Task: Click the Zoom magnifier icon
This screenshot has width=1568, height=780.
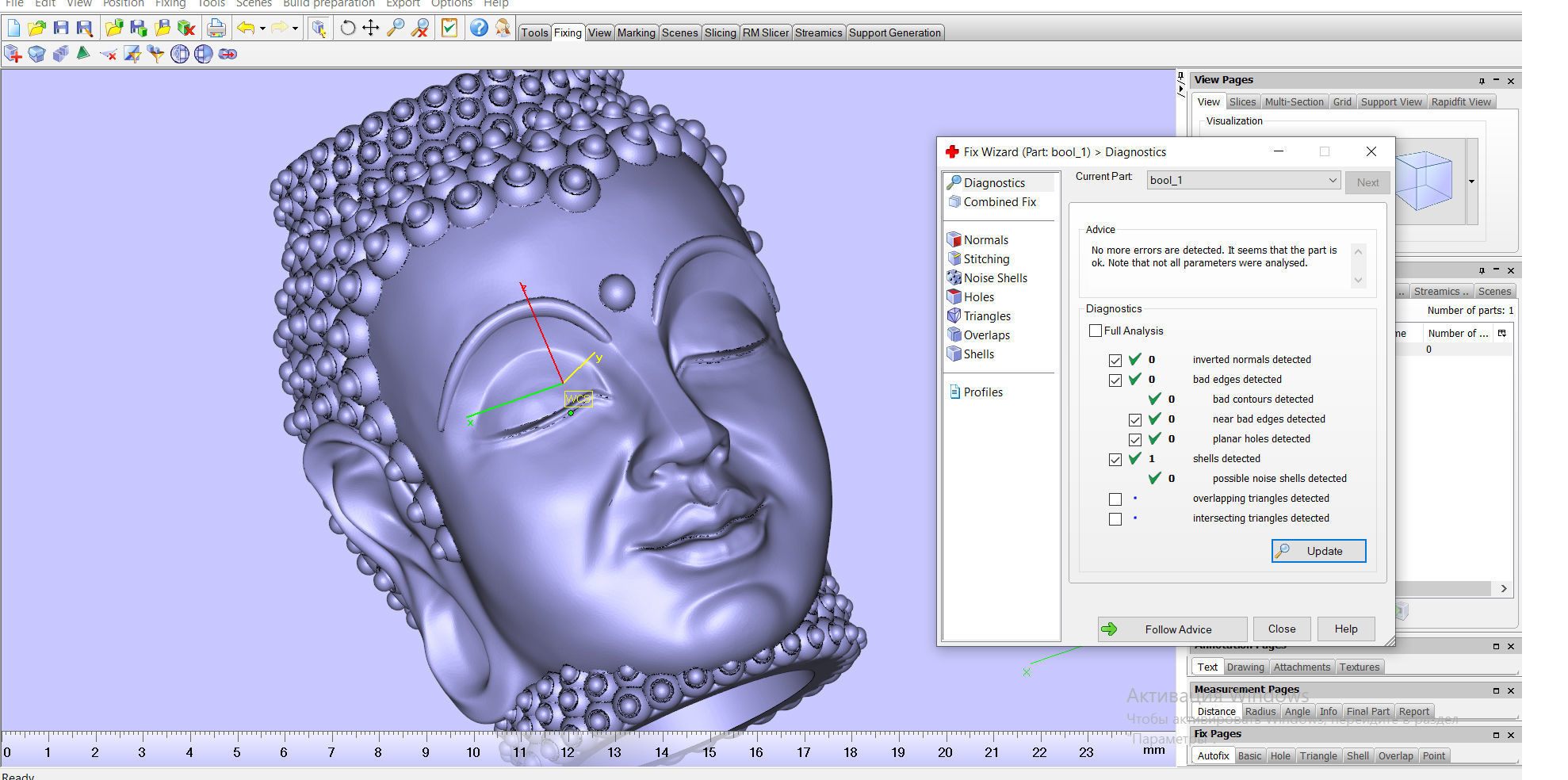Action: pos(395,29)
